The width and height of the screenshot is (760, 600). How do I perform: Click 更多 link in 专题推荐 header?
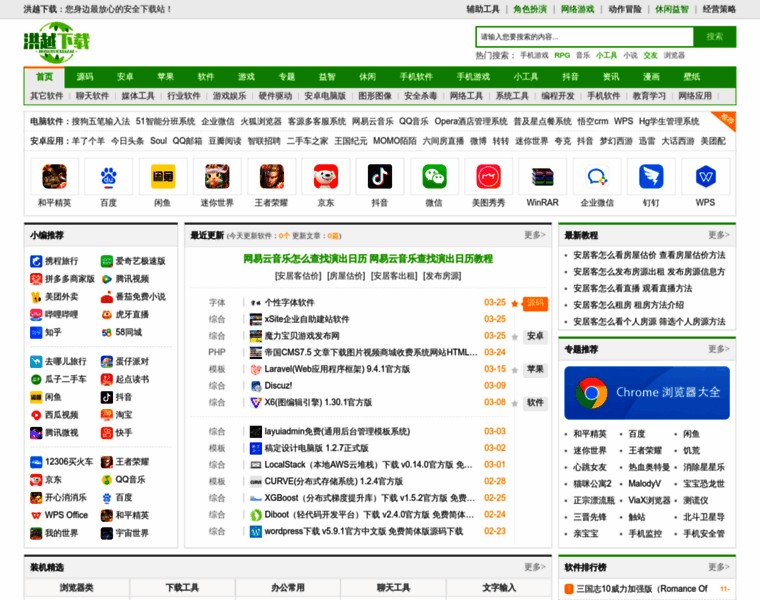pos(719,349)
